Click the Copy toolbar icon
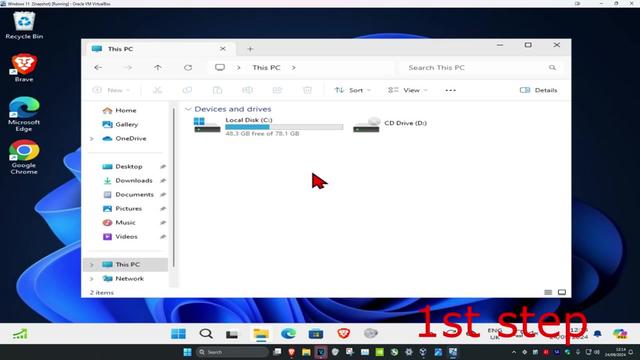Viewport: 640px width, 360px height. tap(187, 90)
